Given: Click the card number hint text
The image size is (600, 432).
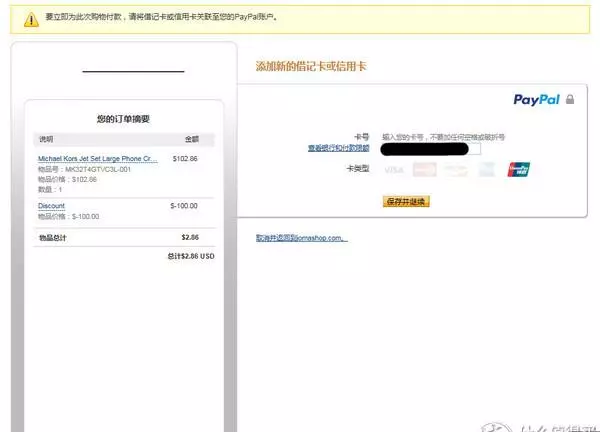Looking at the screenshot, I should tap(443, 137).
